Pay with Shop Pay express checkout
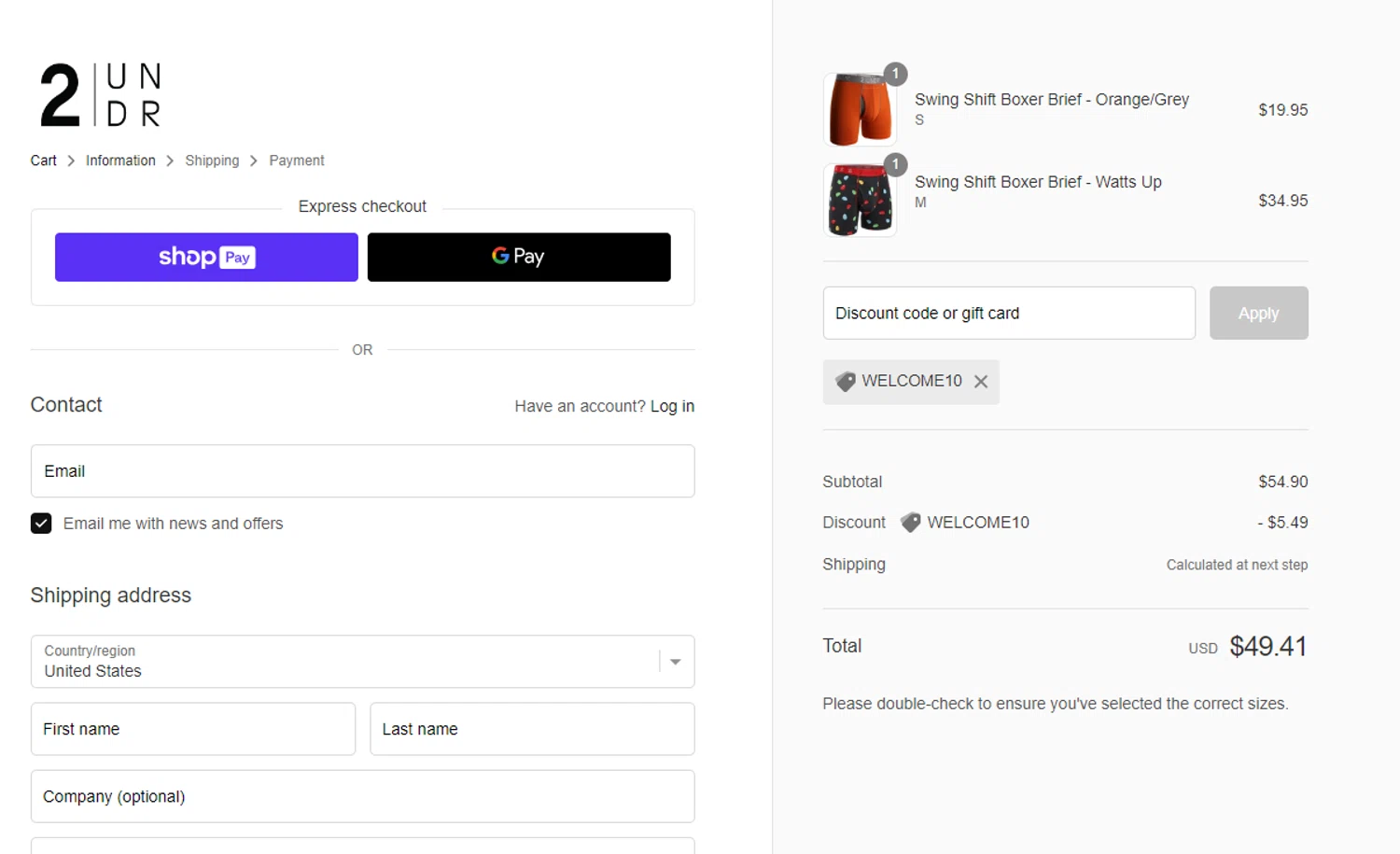The width and height of the screenshot is (1400, 854). pyautogui.click(x=206, y=257)
